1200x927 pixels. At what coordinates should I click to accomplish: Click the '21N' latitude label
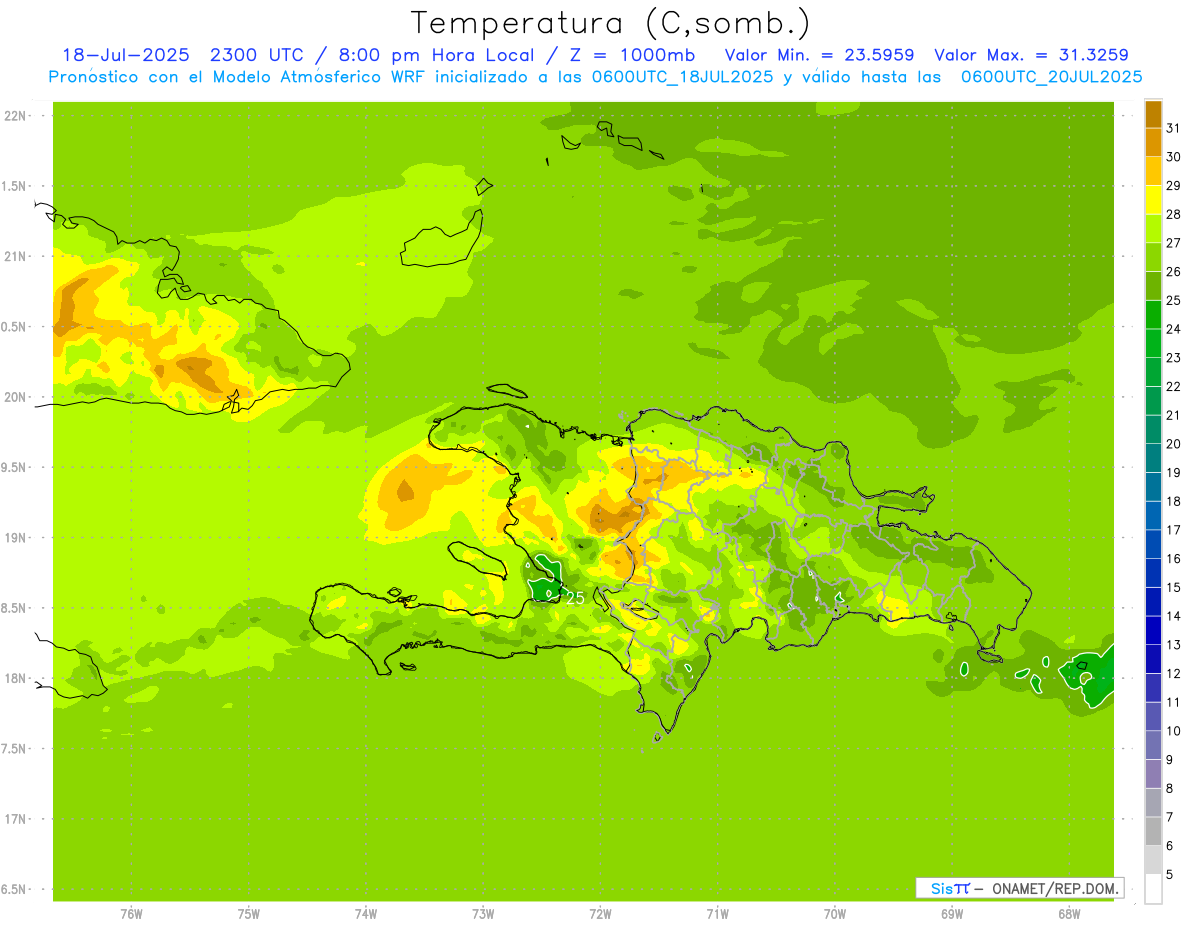pyautogui.click(x=14, y=256)
